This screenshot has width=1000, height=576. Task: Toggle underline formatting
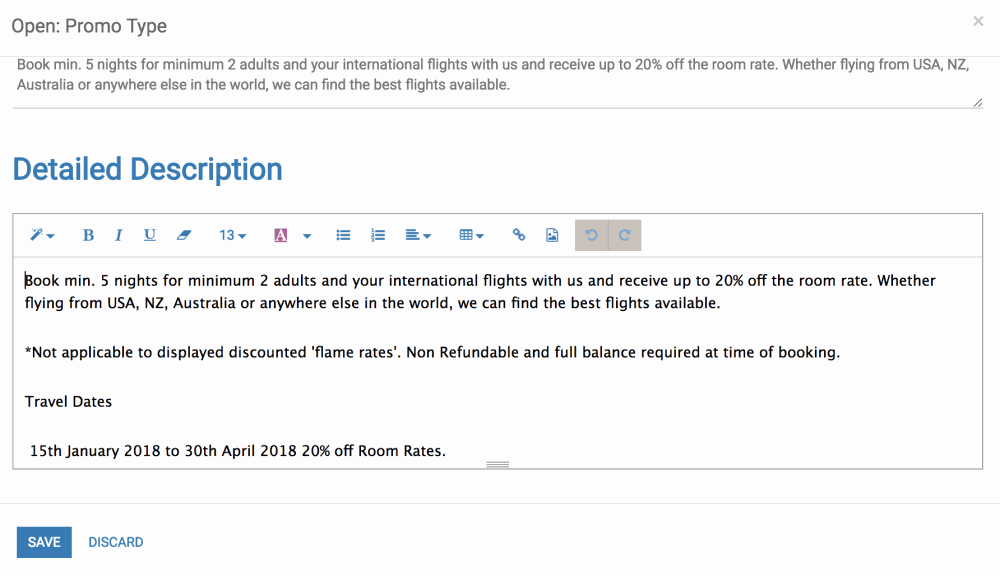[x=149, y=235]
